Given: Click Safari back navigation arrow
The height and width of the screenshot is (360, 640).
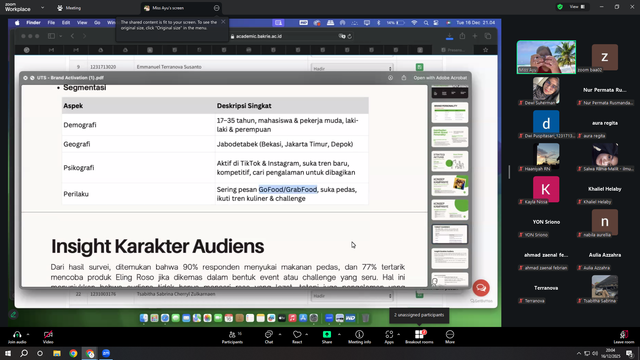Looking at the screenshot, I should 72,36.
